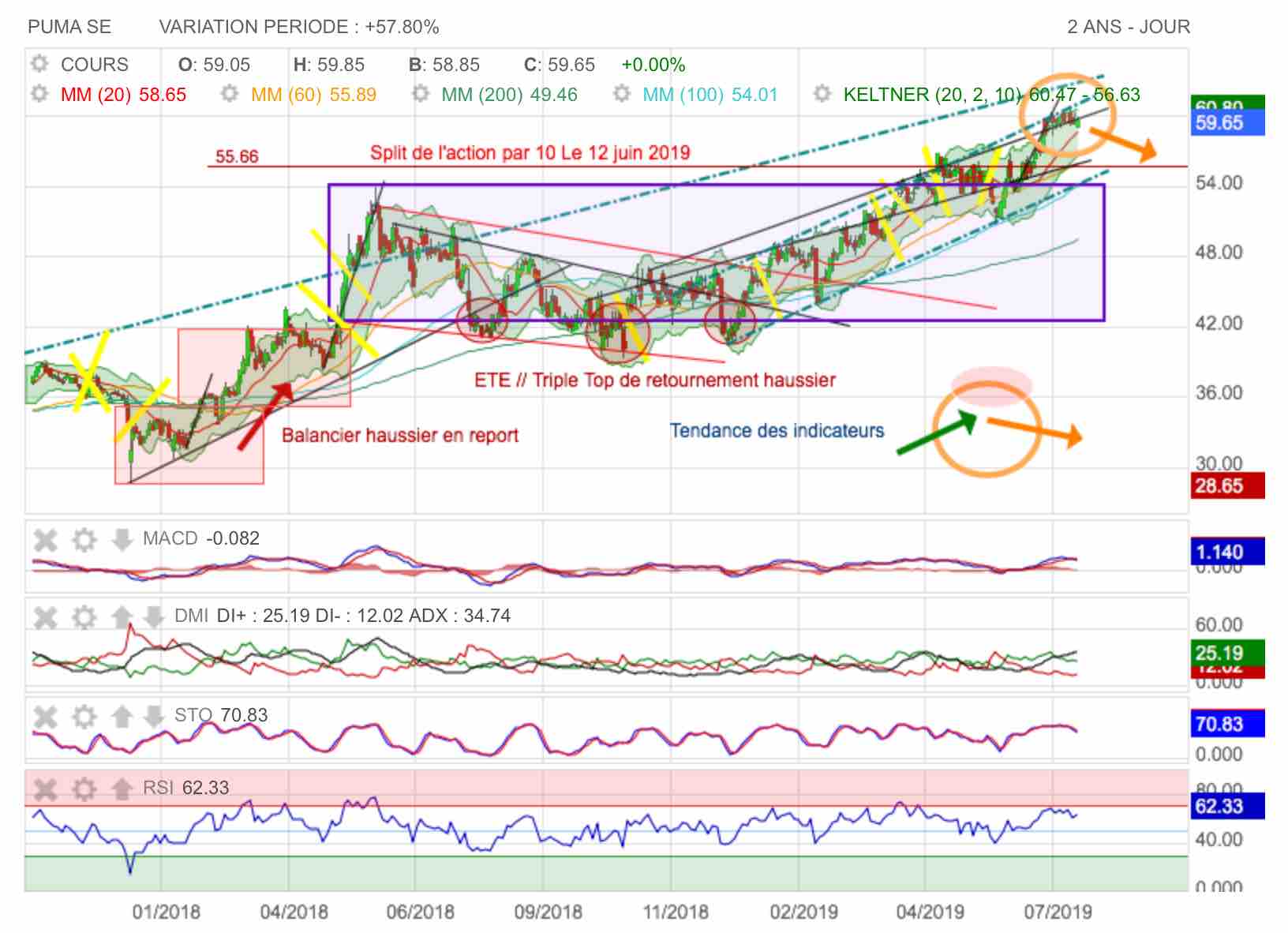Viewport: 1288px width, 933px height.
Task: Open settings gear for MM (200)
Action: click(x=421, y=94)
